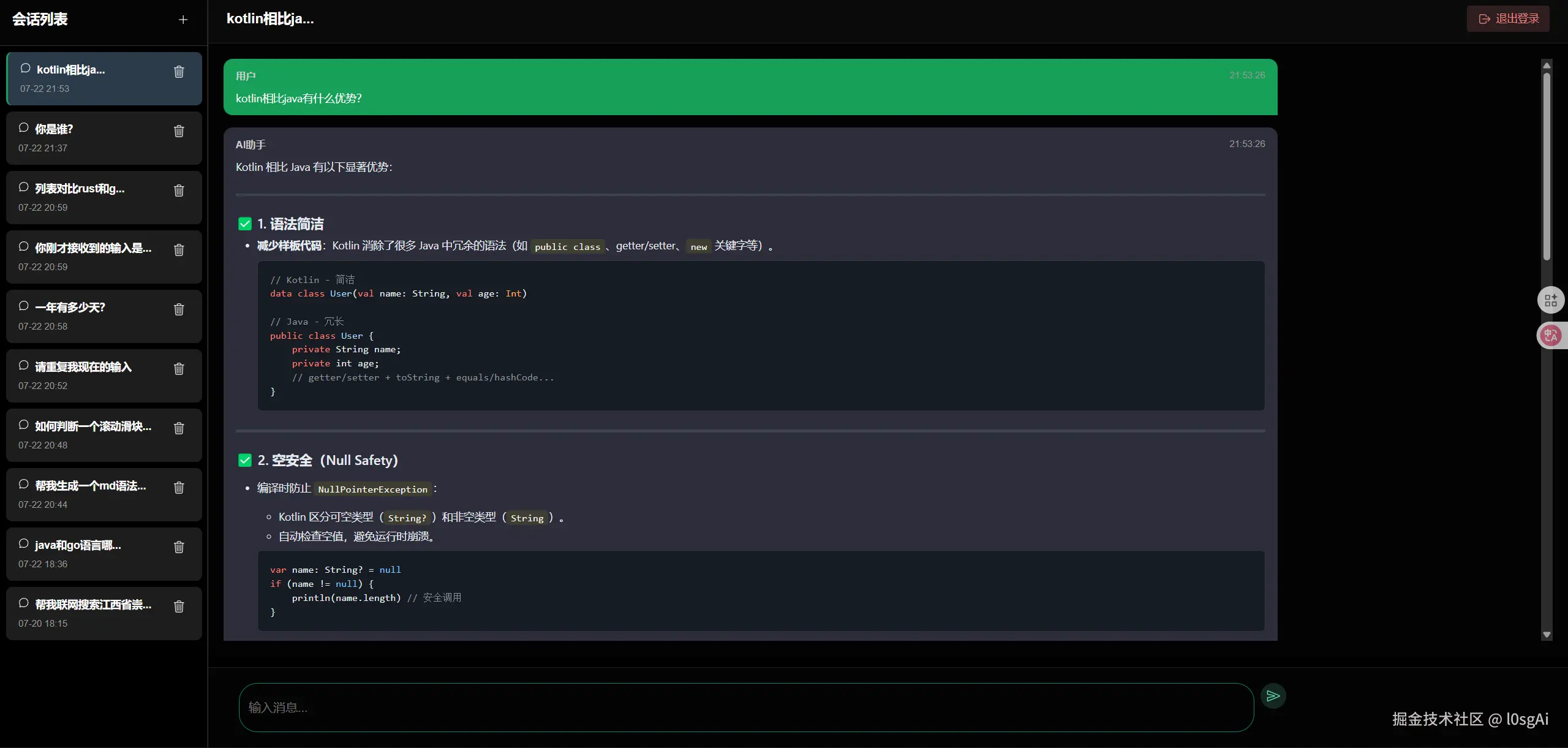This screenshot has width=1568, height=748.
Task: Click the '退出登录' logout button
Action: tap(1508, 19)
